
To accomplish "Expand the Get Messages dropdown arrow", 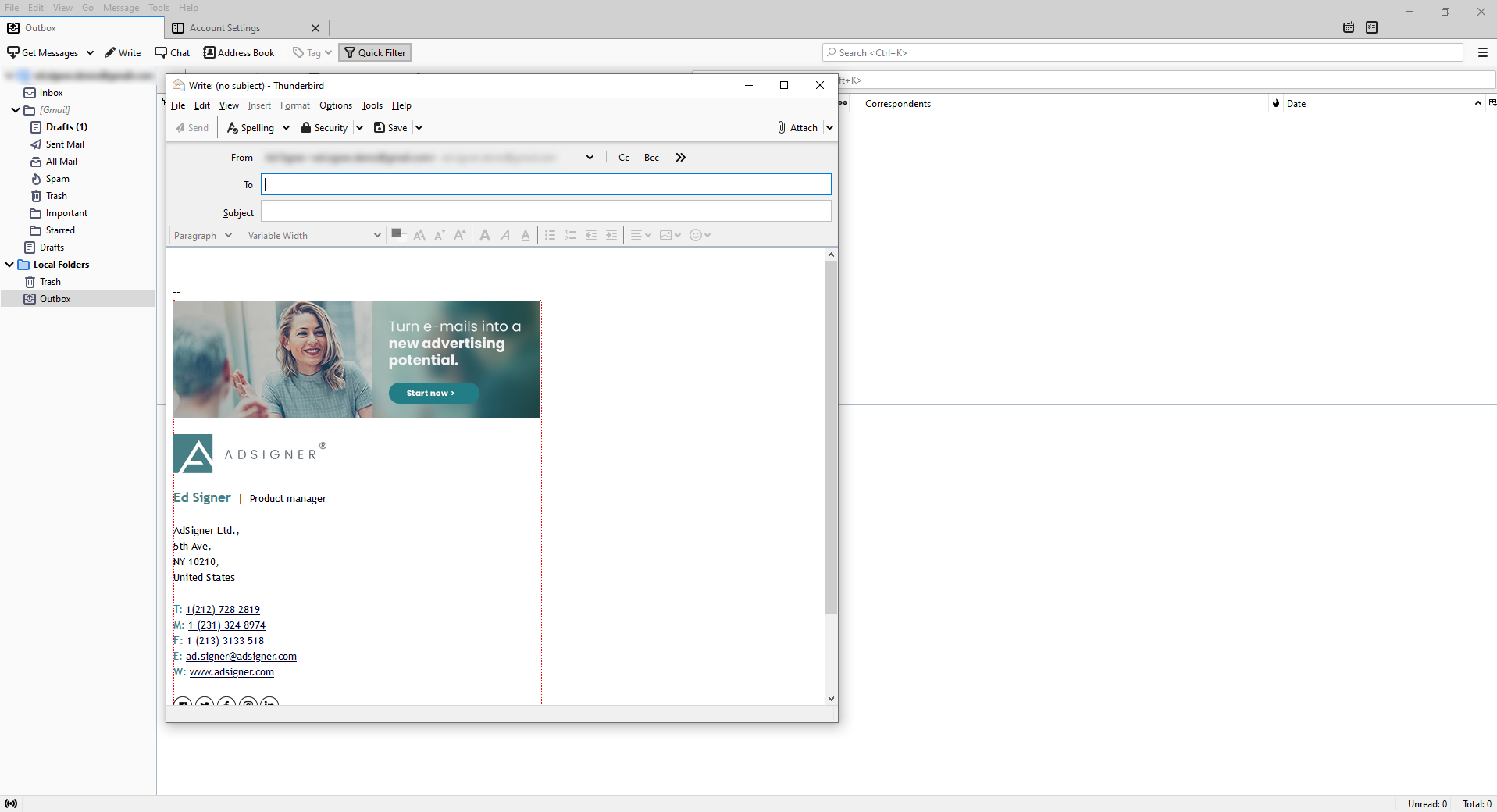I will coord(90,52).
